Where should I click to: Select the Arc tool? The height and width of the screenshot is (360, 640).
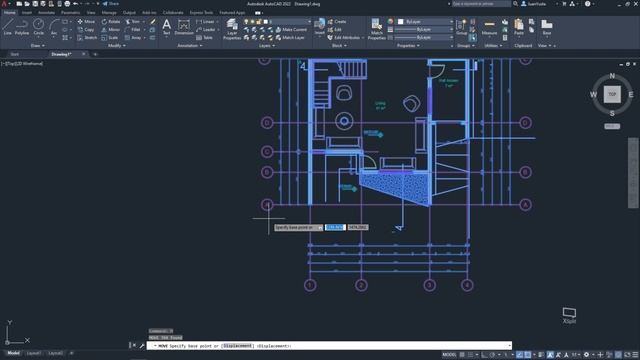[x=53, y=27]
